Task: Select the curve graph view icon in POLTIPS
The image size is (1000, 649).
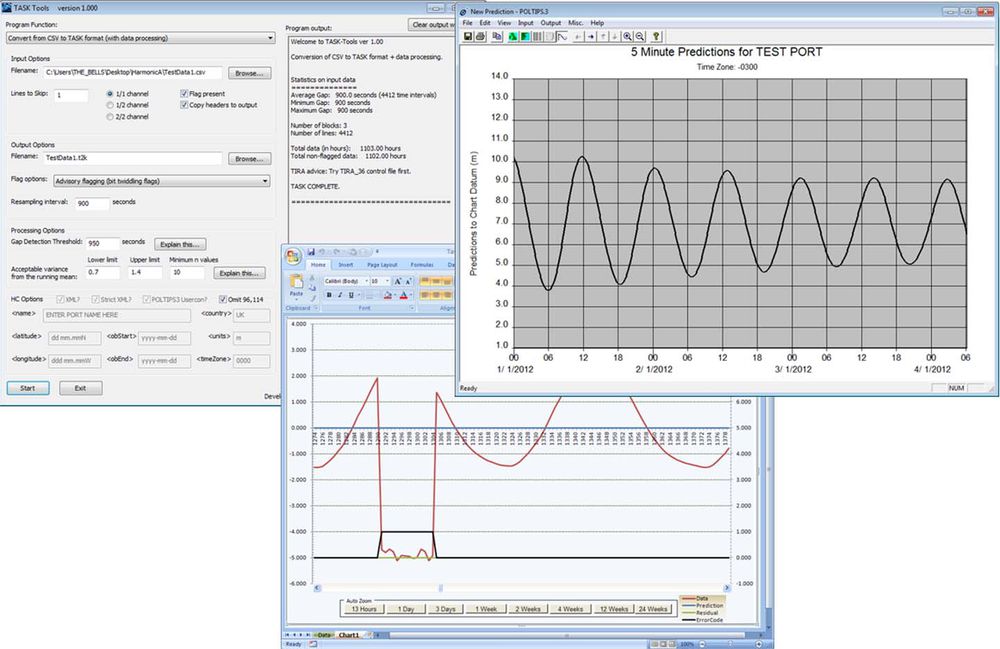Action: (562, 36)
